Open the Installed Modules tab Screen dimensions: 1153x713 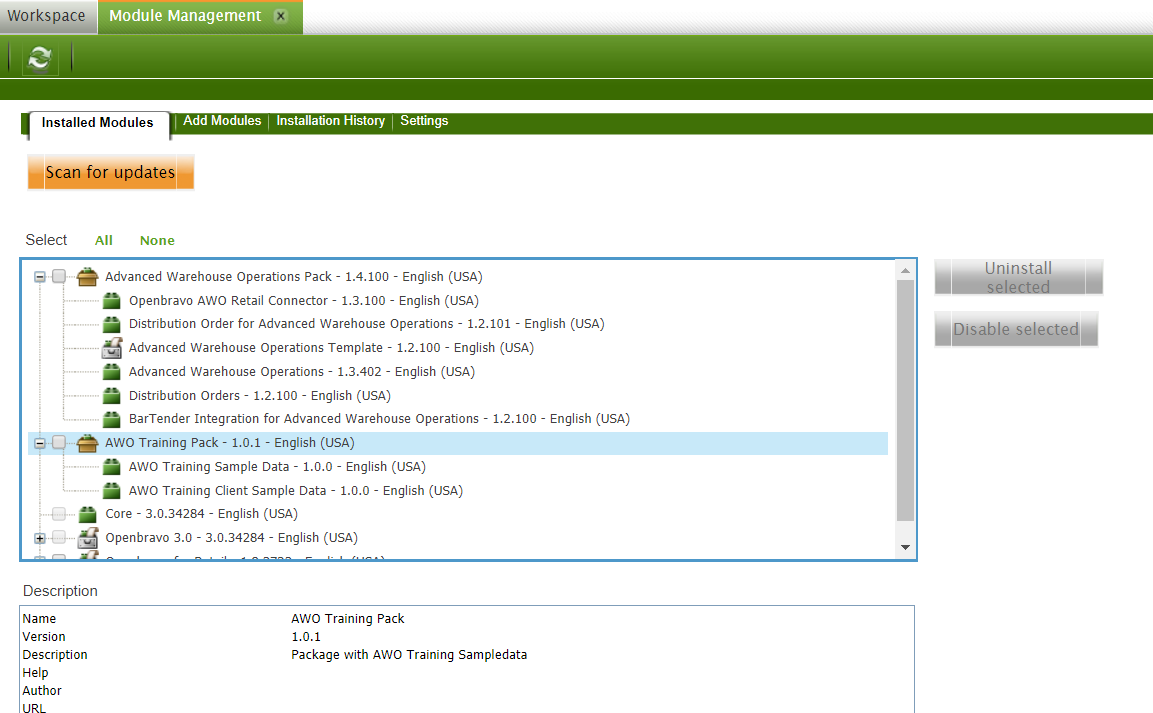[x=97, y=123]
